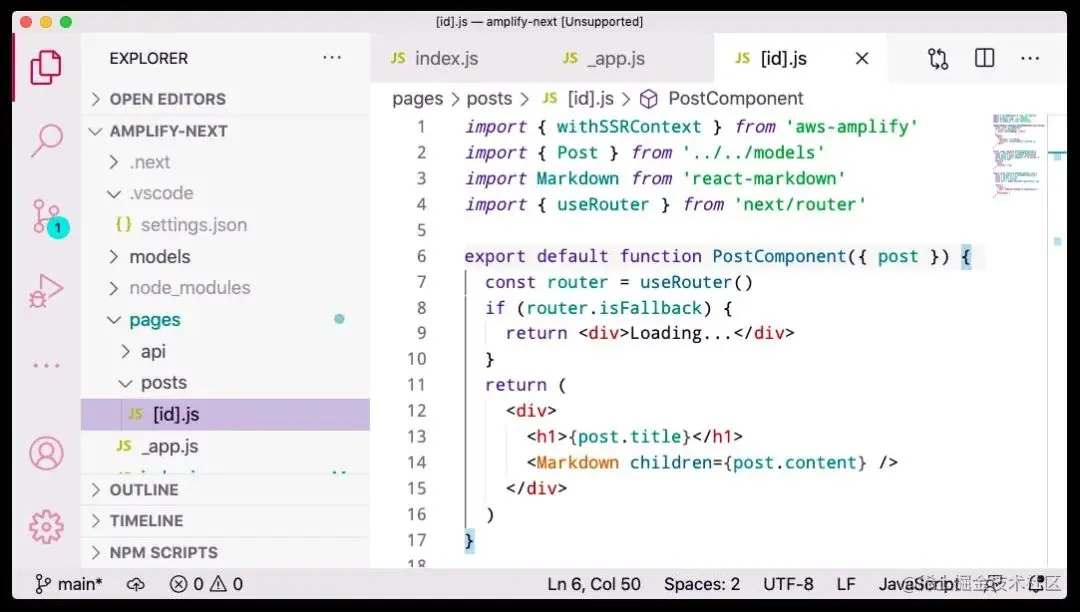Click the editor vertical scrollbar

(1057, 341)
